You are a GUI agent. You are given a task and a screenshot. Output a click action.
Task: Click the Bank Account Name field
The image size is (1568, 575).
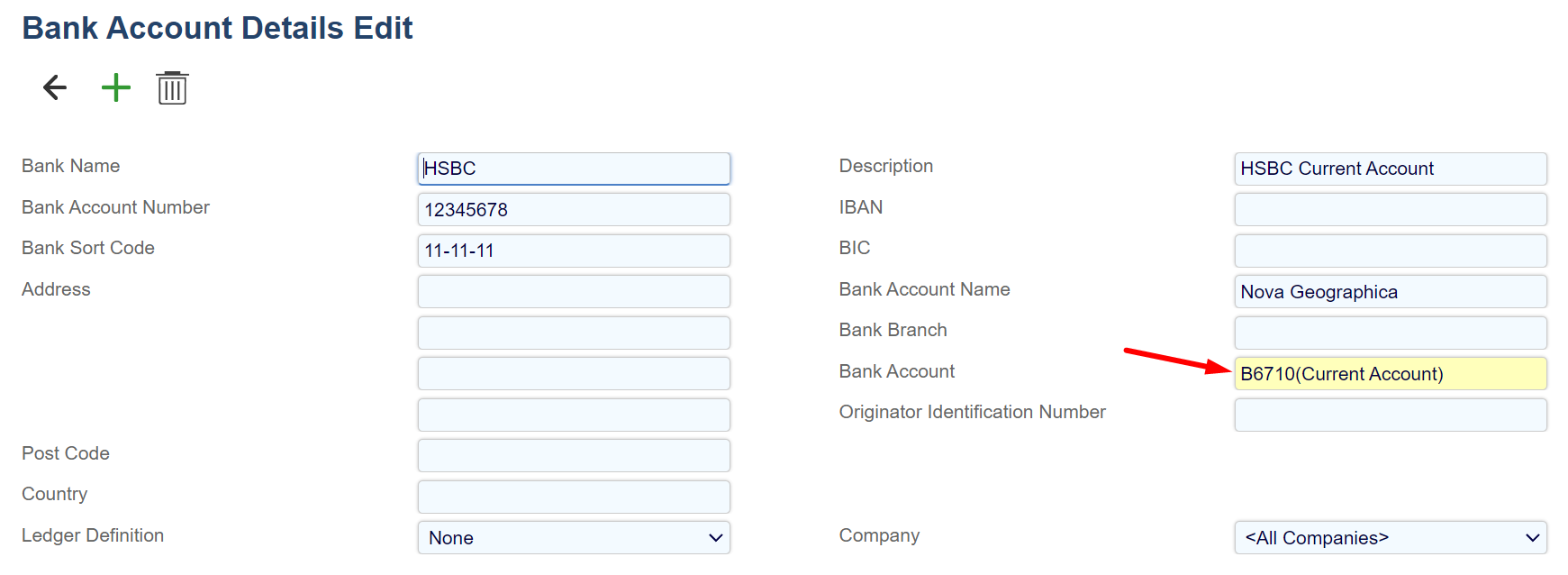point(1390,292)
